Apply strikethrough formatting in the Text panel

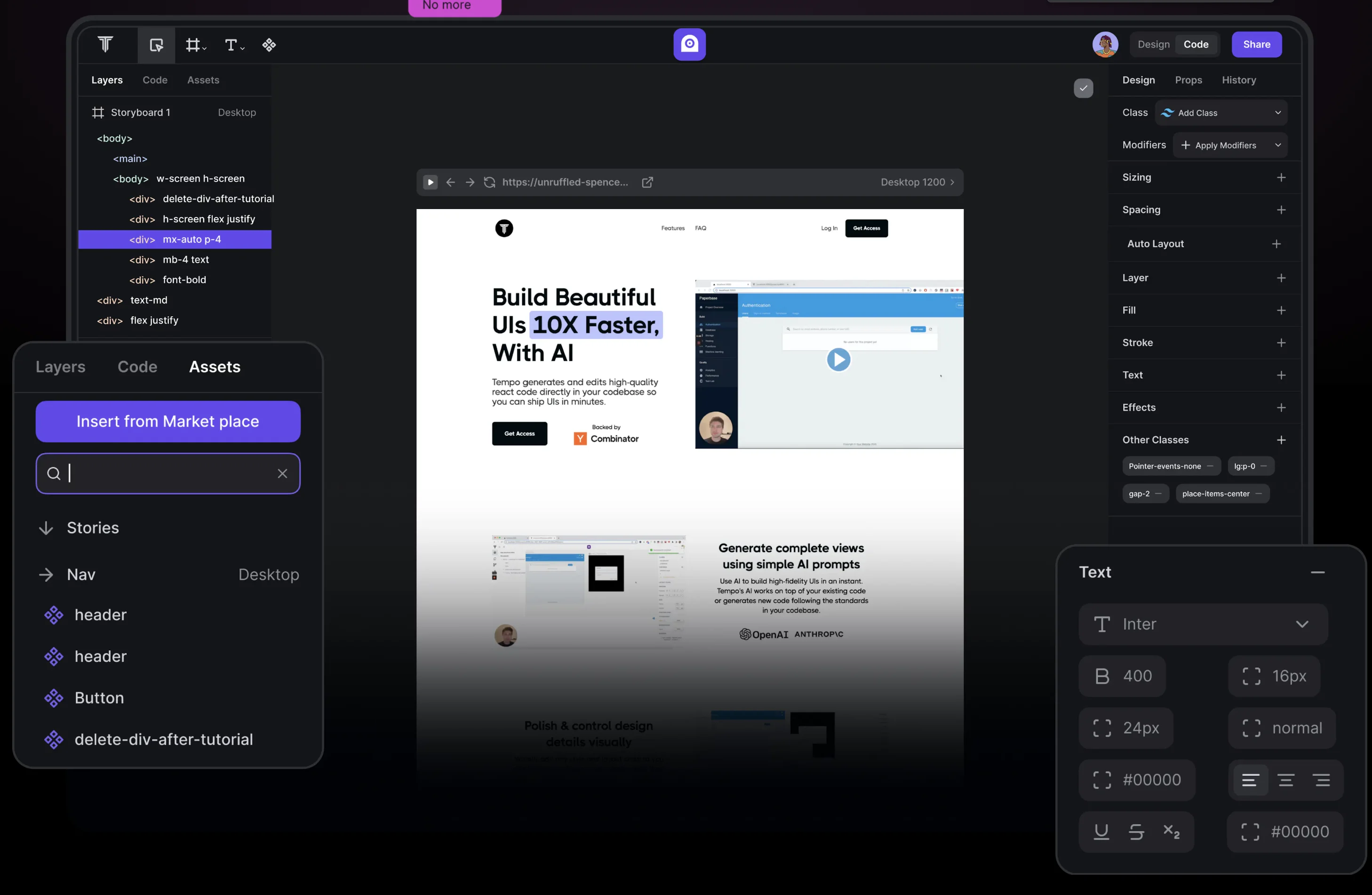point(1136,831)
